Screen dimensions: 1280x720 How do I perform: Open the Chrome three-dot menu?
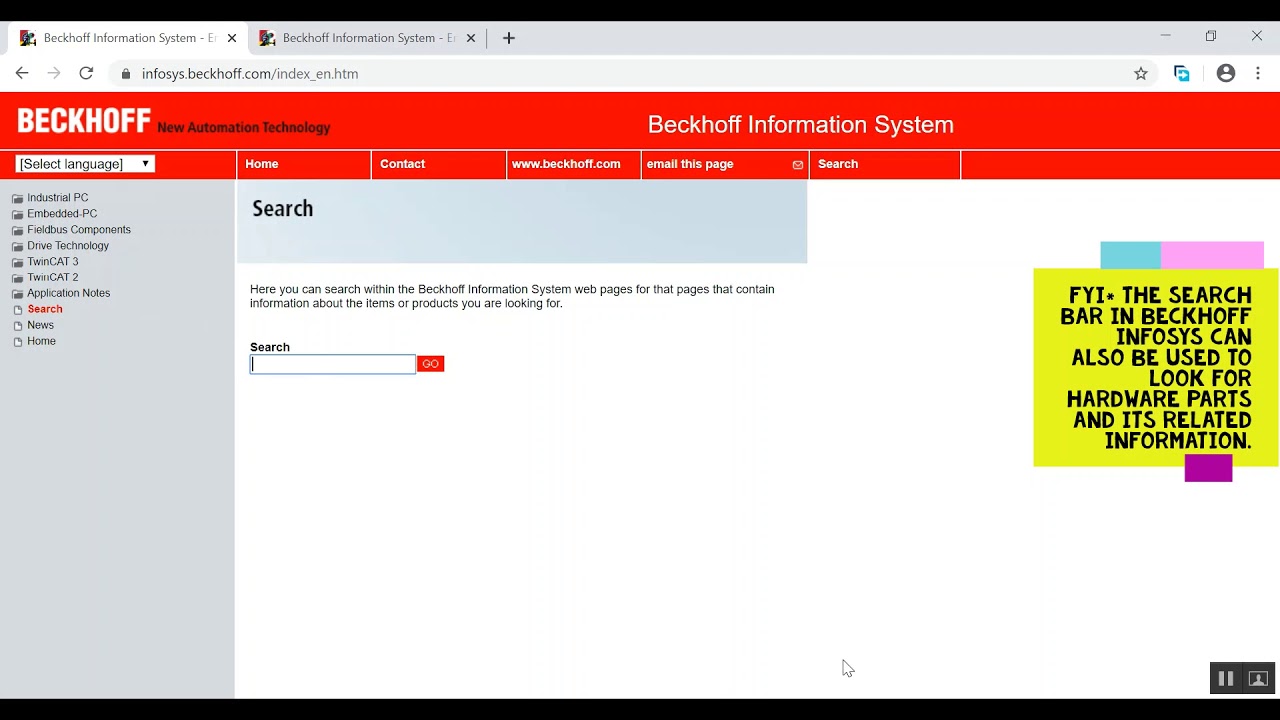pos(1258,73)
